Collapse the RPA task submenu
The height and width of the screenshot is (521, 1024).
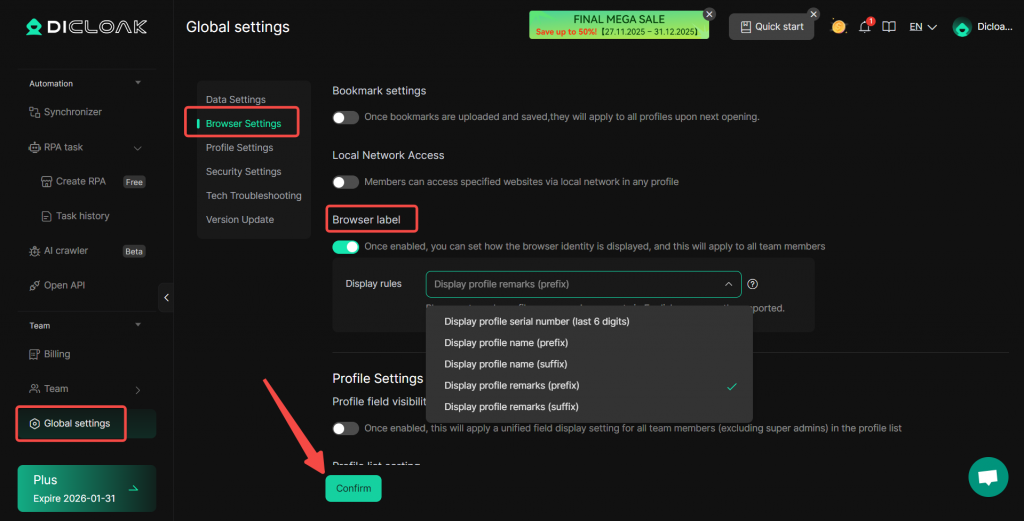pos(138,148)
